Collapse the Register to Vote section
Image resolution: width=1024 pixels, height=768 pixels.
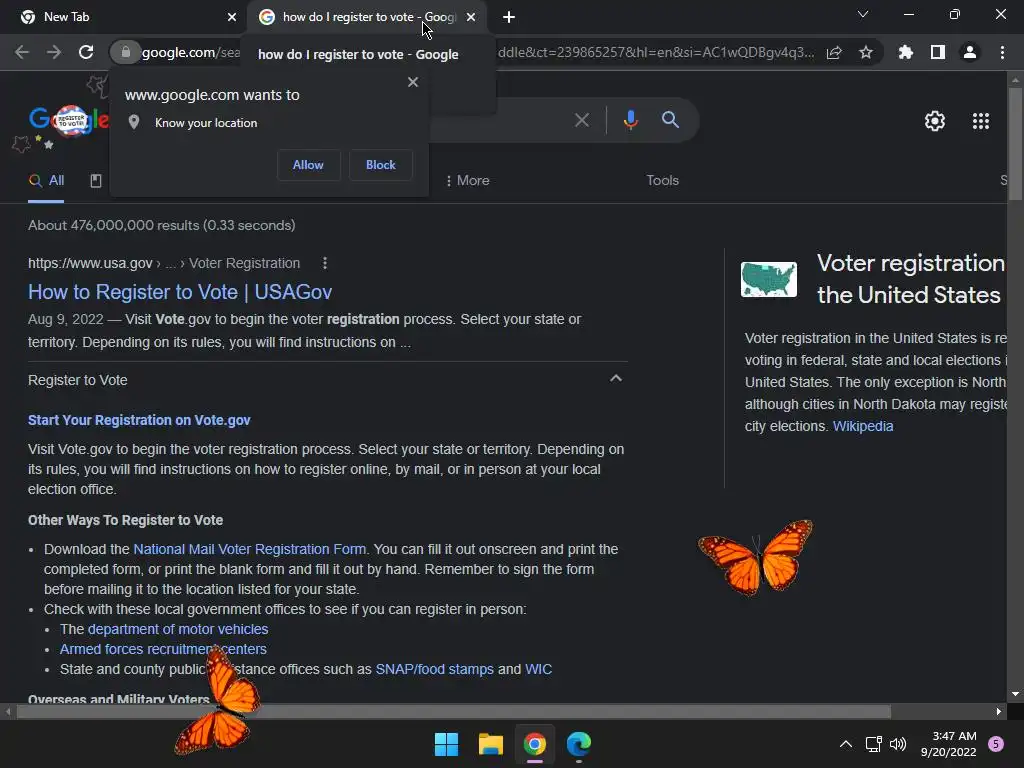[x=616, y=378]
